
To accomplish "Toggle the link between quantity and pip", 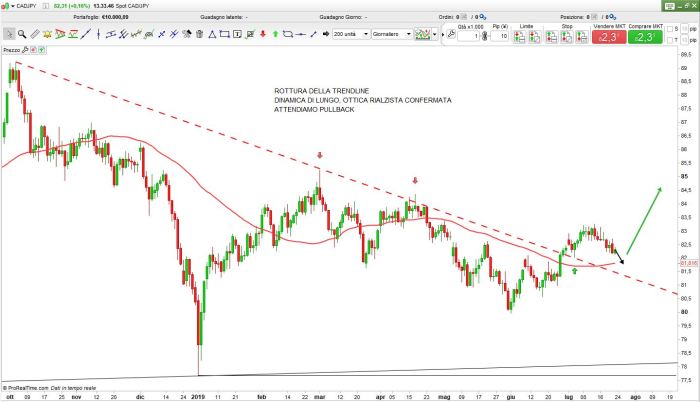I will (x=484, y=36).
